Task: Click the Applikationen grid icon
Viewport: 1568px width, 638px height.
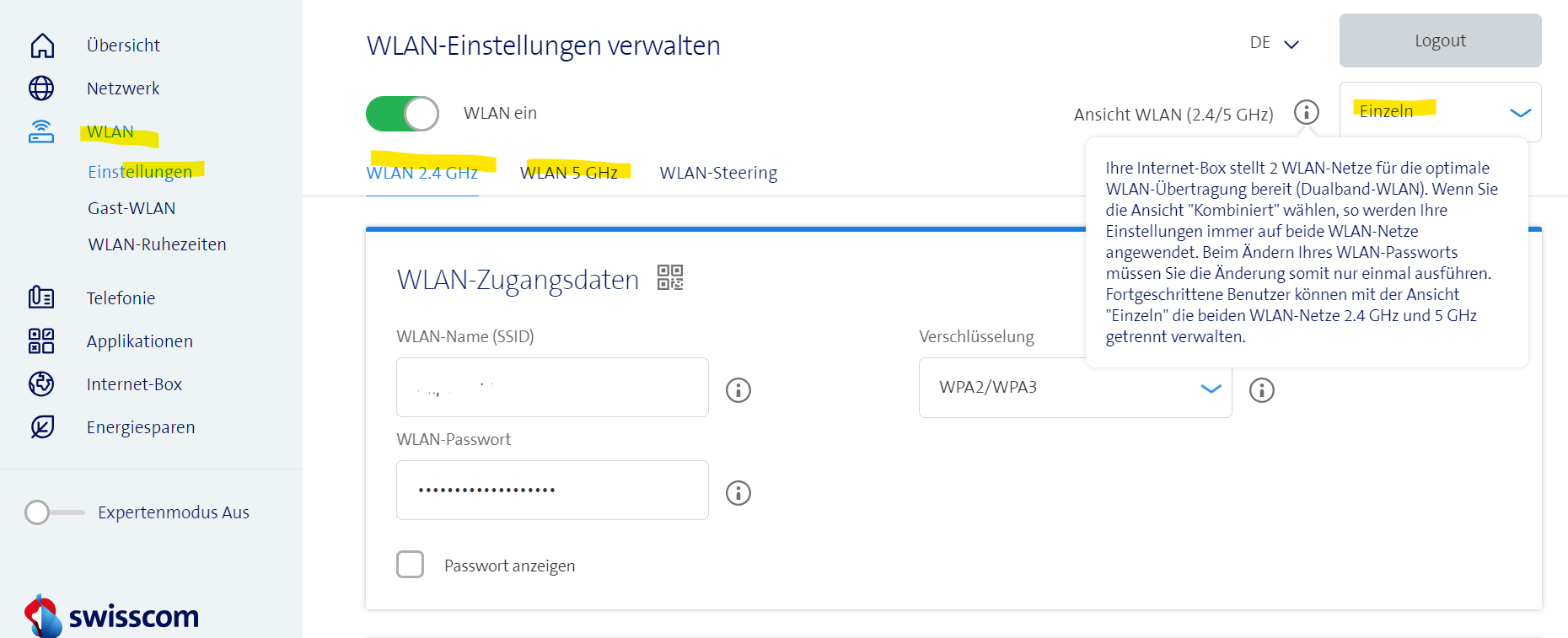Action: (41, 340)
